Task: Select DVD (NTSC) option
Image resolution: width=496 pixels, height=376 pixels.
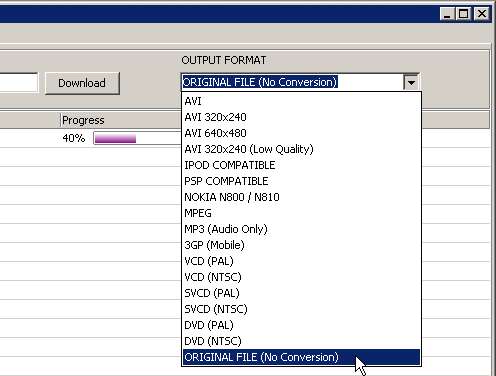Action: coord(301,341)
